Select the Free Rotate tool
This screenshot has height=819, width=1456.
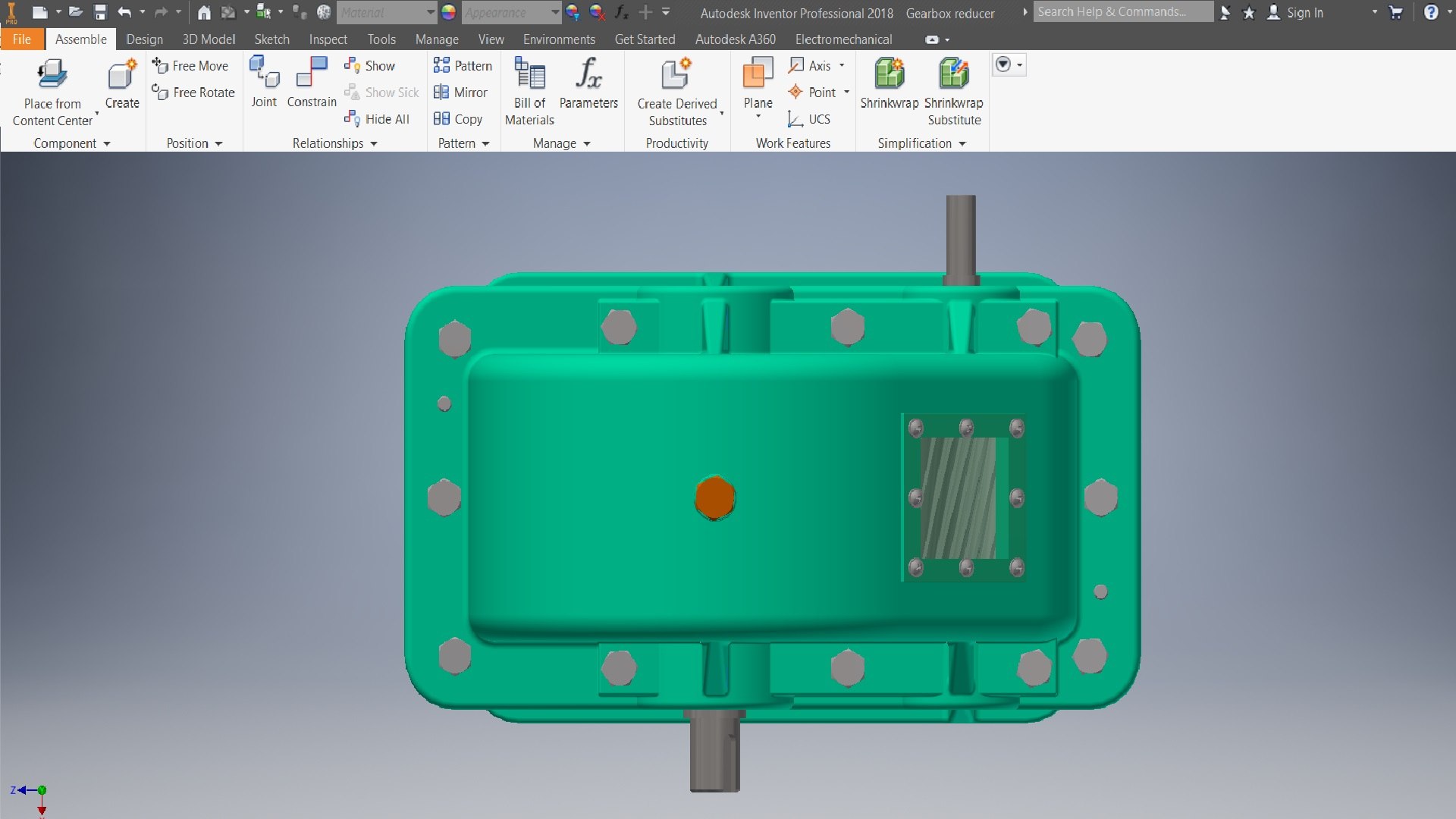[193, 93]
